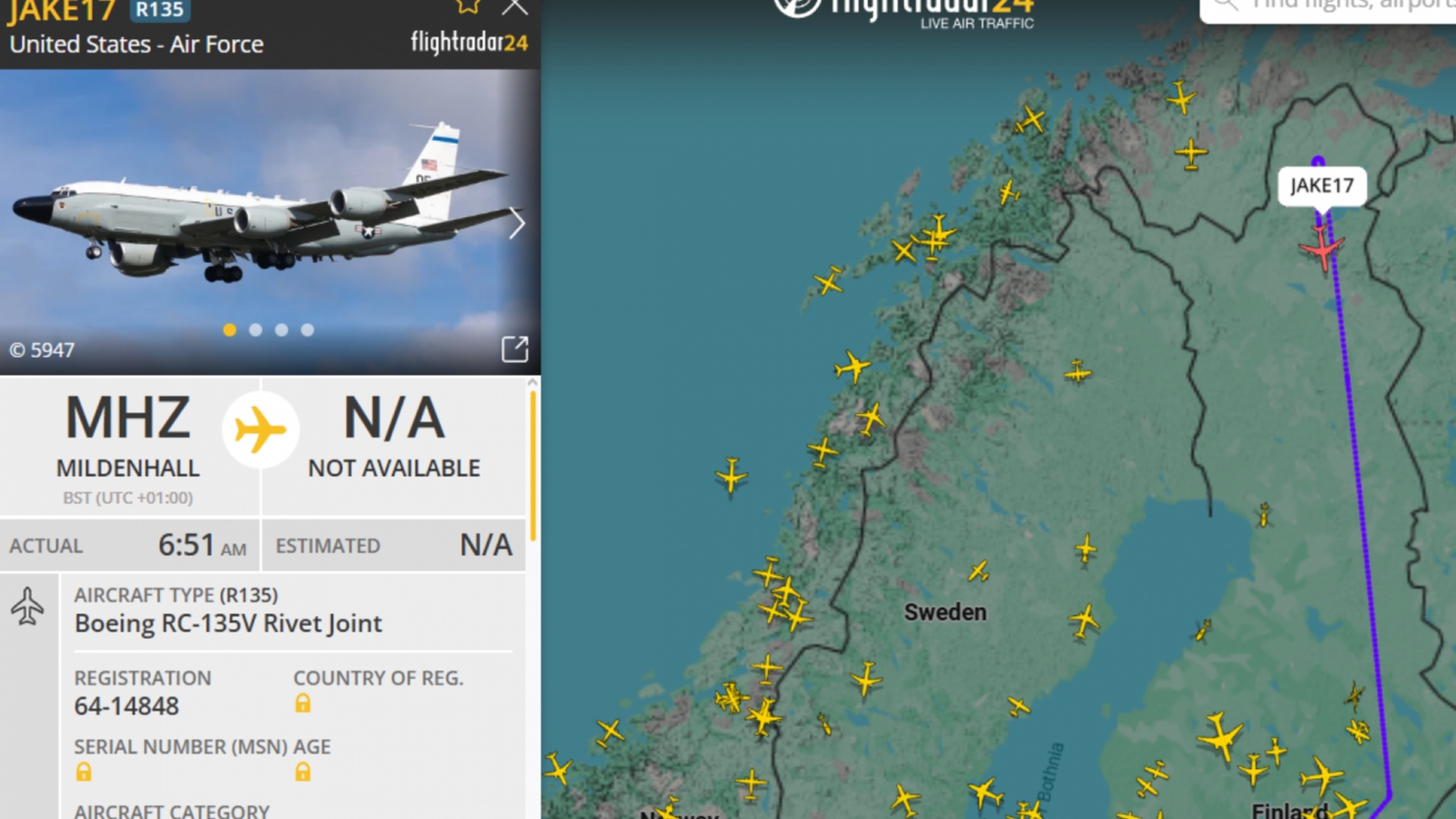
Task: Click the favorite star icon beside JAKE17
Action: click(468, 6)
